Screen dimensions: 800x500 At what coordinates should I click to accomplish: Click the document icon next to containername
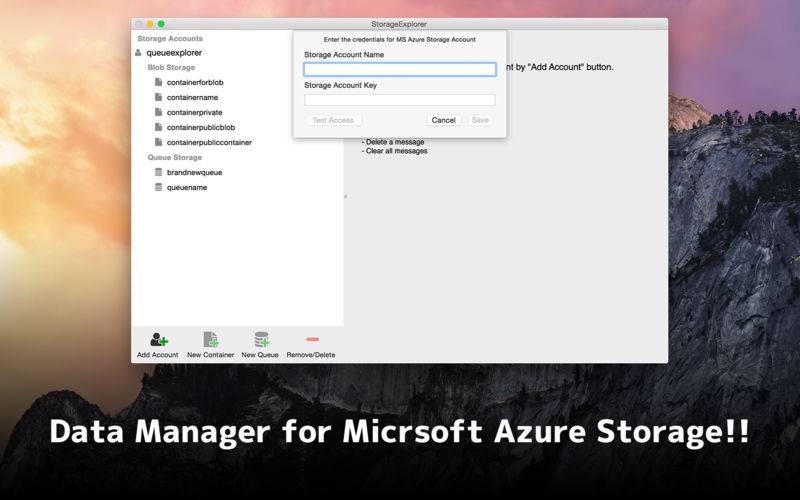(159, 97)
